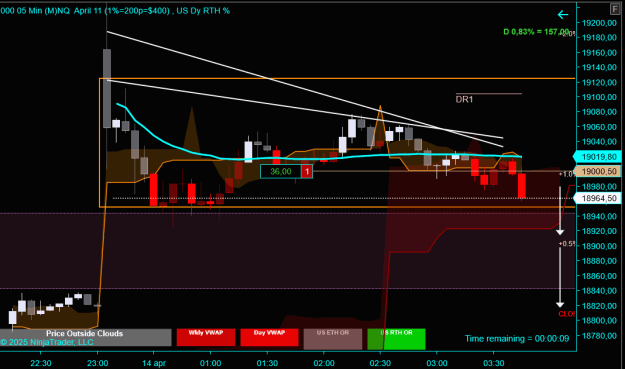Click the 18964,50 white price marker

click(597, 198)
